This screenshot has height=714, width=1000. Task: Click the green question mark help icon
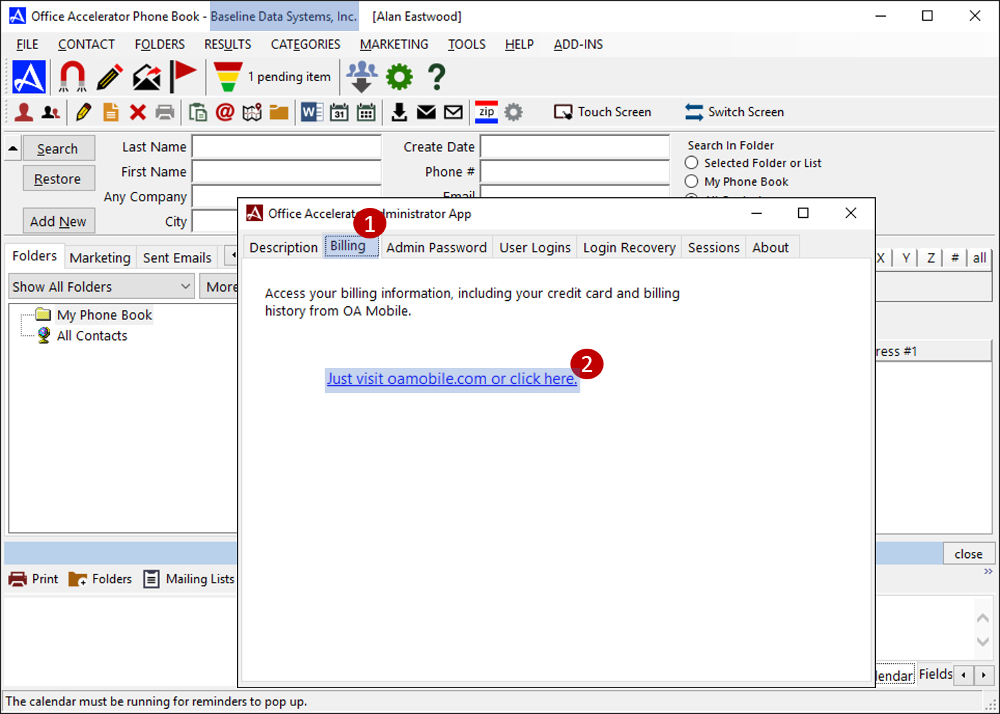click(x=437, y=77)
